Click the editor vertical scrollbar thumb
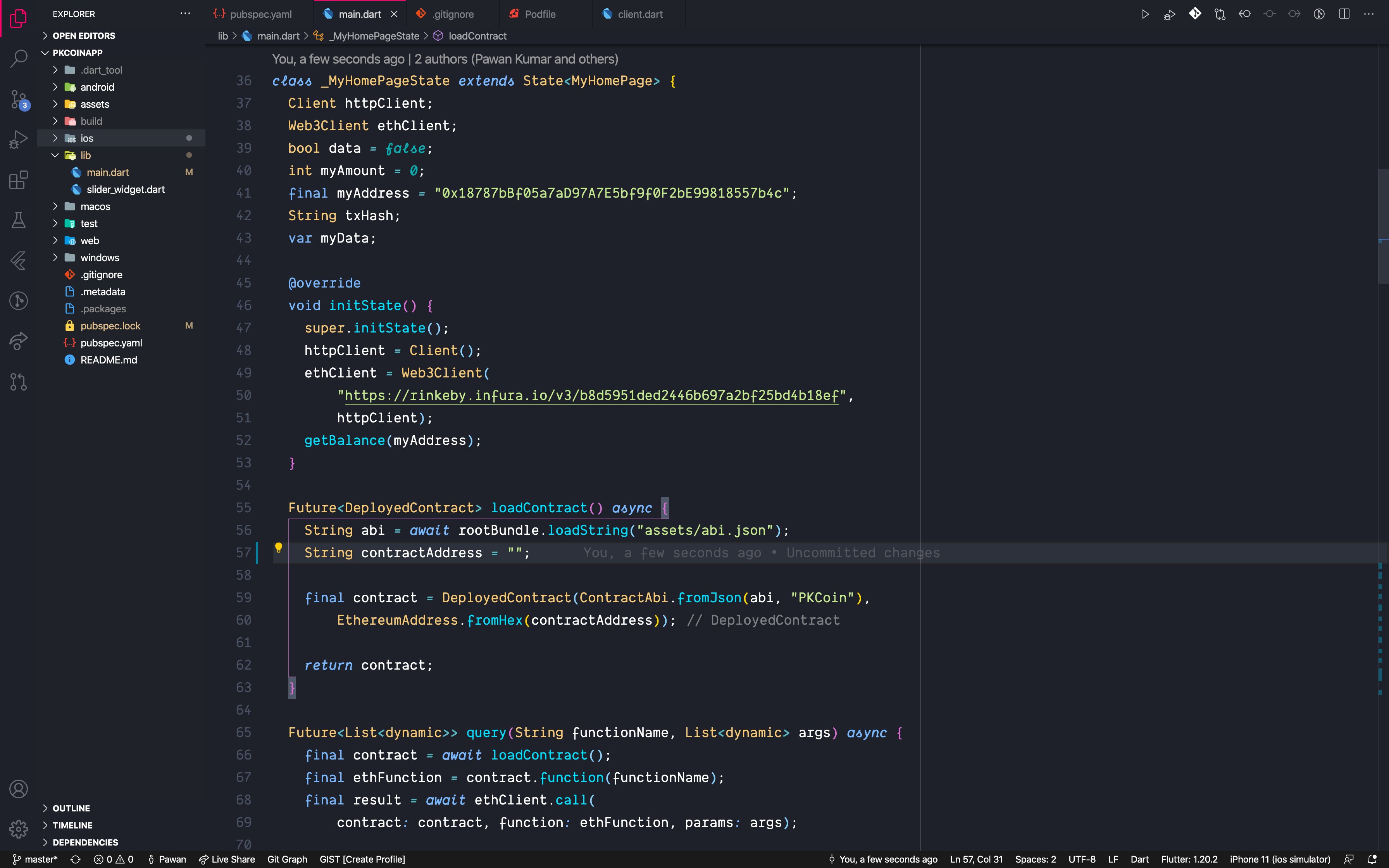Image resolution: width=1389 pixels, height=868 pixels. click(x=1383, y=227)
